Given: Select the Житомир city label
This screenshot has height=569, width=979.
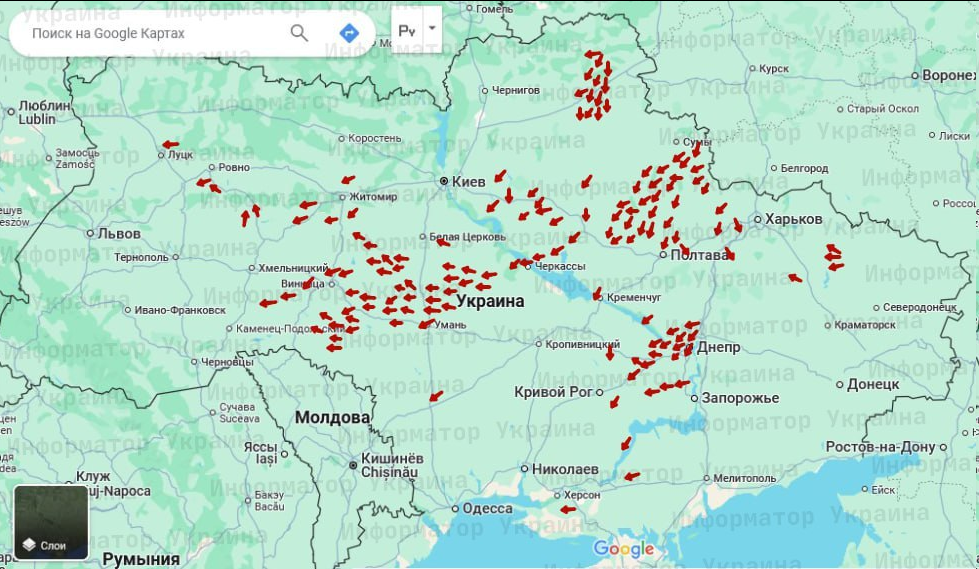Looking at the screenshot, I should [x=373, y=197].
